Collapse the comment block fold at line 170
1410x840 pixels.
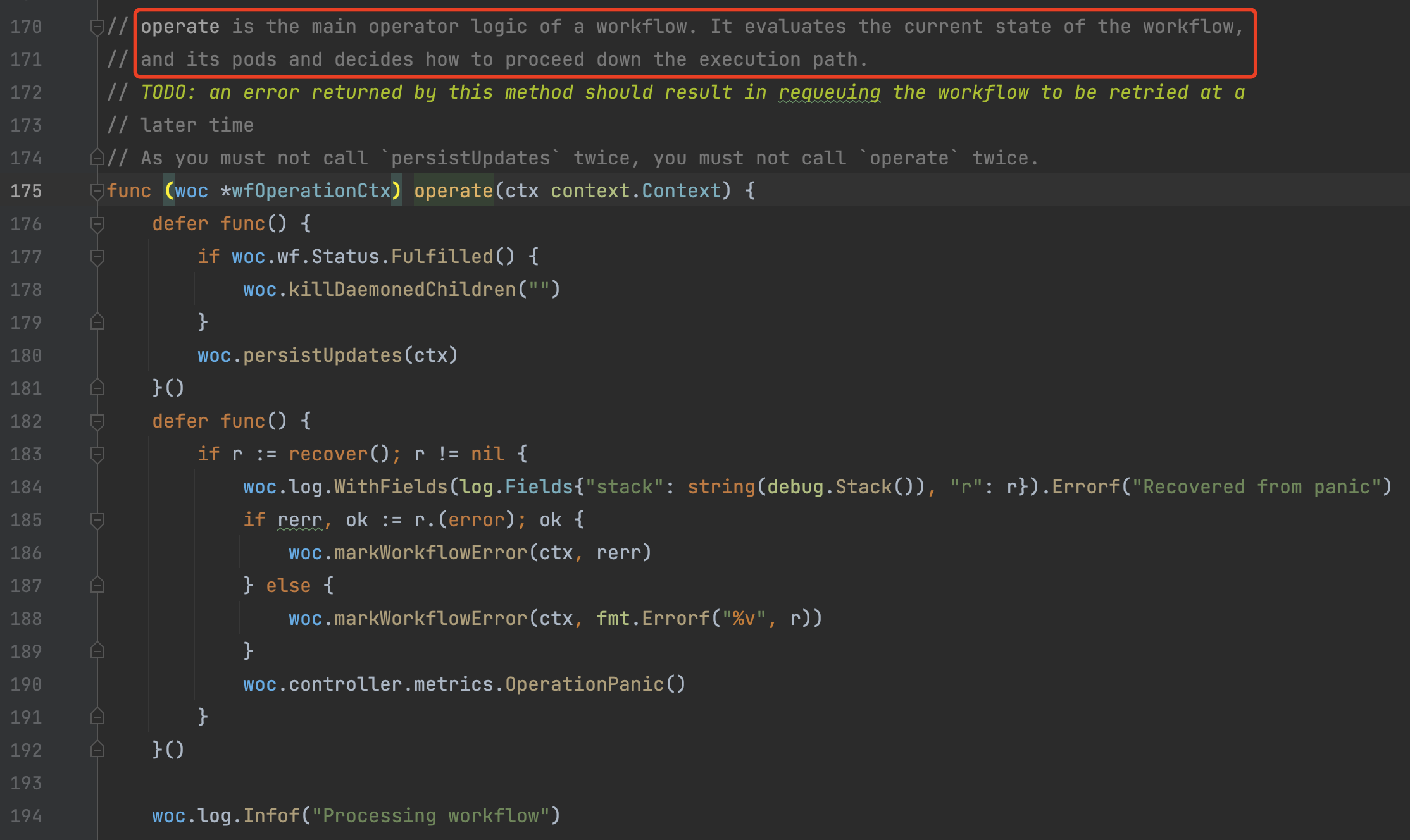(x=97, y=27)
